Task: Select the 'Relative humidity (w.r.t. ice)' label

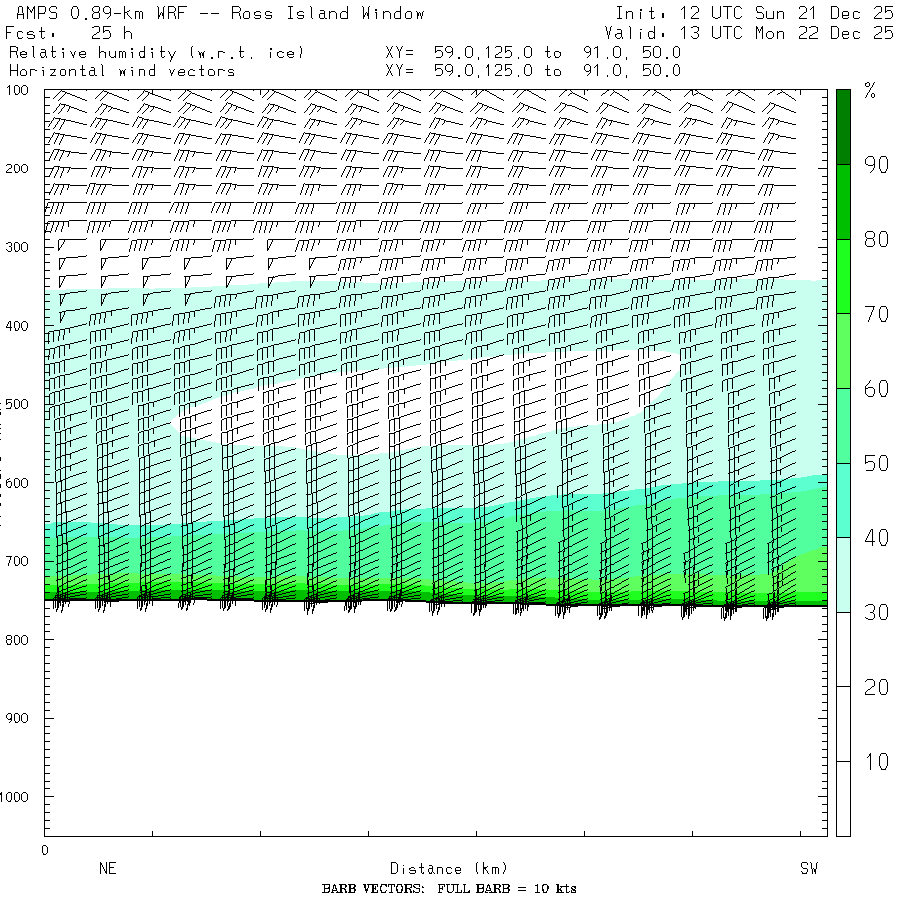Action: pyautogui.click(x=156, y=53)
